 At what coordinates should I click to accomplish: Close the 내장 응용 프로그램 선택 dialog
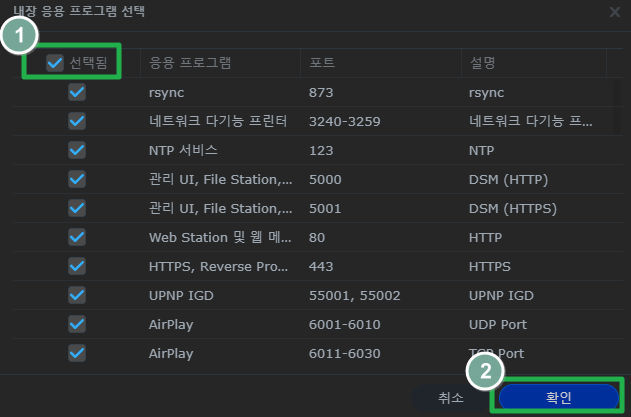click(614, 12)
